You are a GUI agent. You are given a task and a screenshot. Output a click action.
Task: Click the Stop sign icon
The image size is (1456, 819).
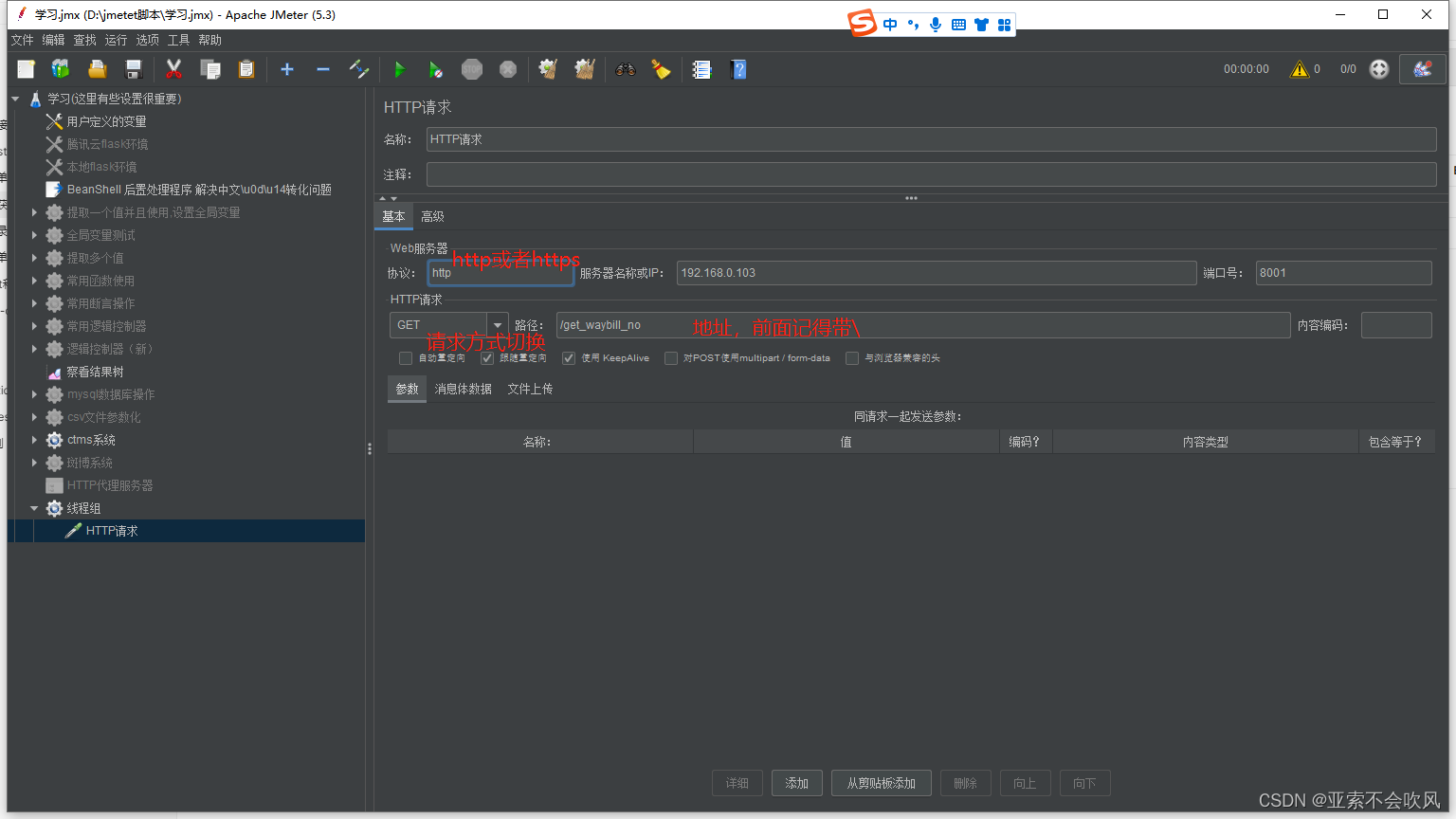[x=472, y=69]
